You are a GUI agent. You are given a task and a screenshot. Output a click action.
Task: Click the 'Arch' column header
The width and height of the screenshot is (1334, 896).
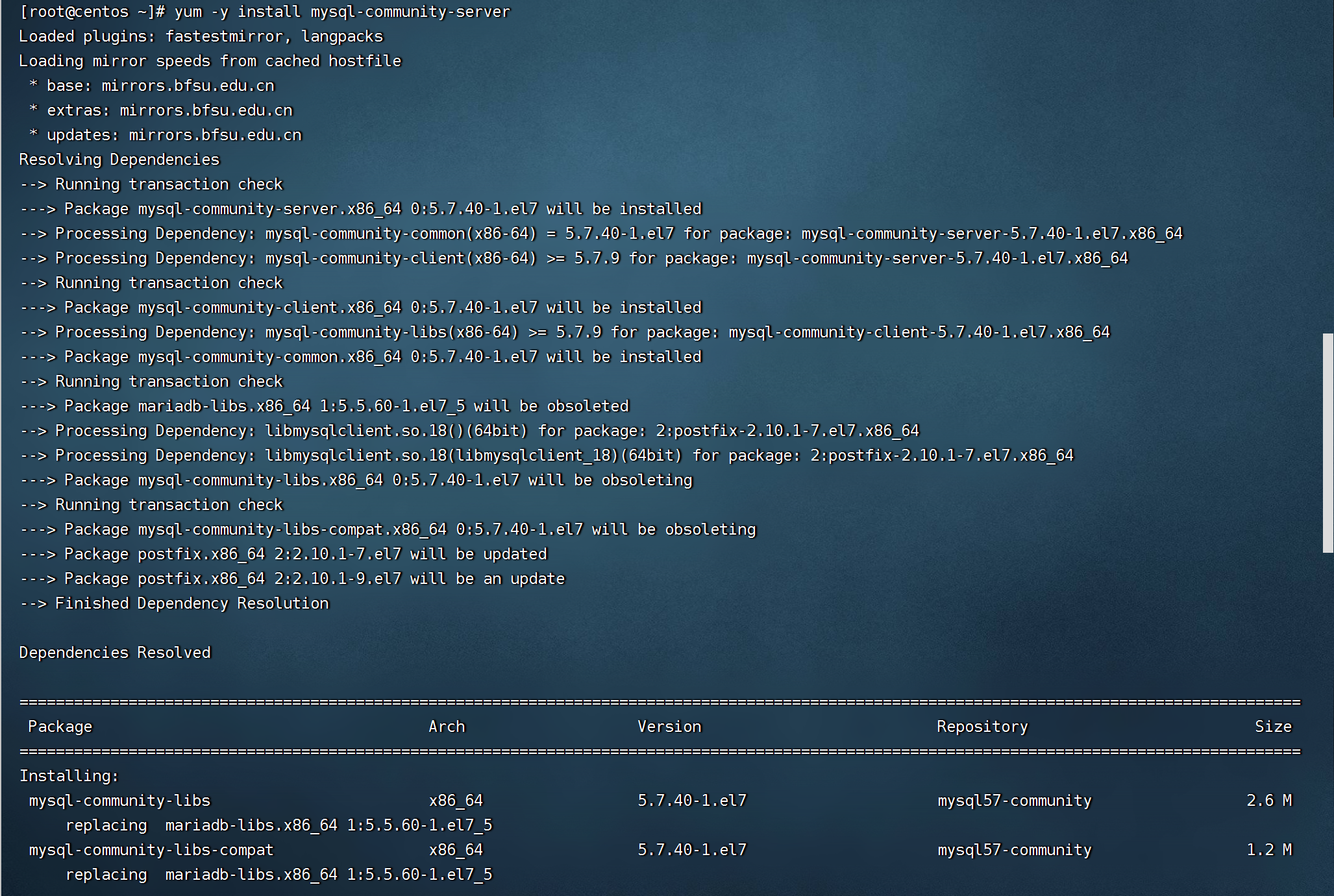coord(447,727)
